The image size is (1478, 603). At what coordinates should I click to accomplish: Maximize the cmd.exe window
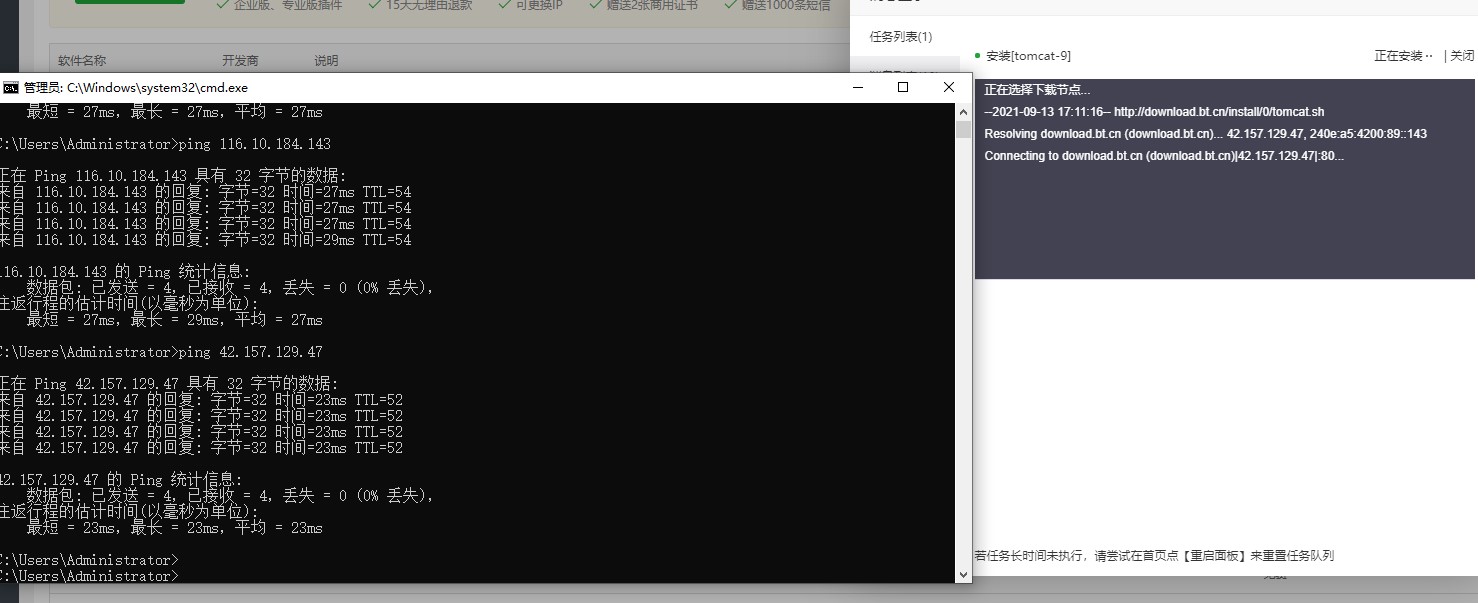click(903, 87)
